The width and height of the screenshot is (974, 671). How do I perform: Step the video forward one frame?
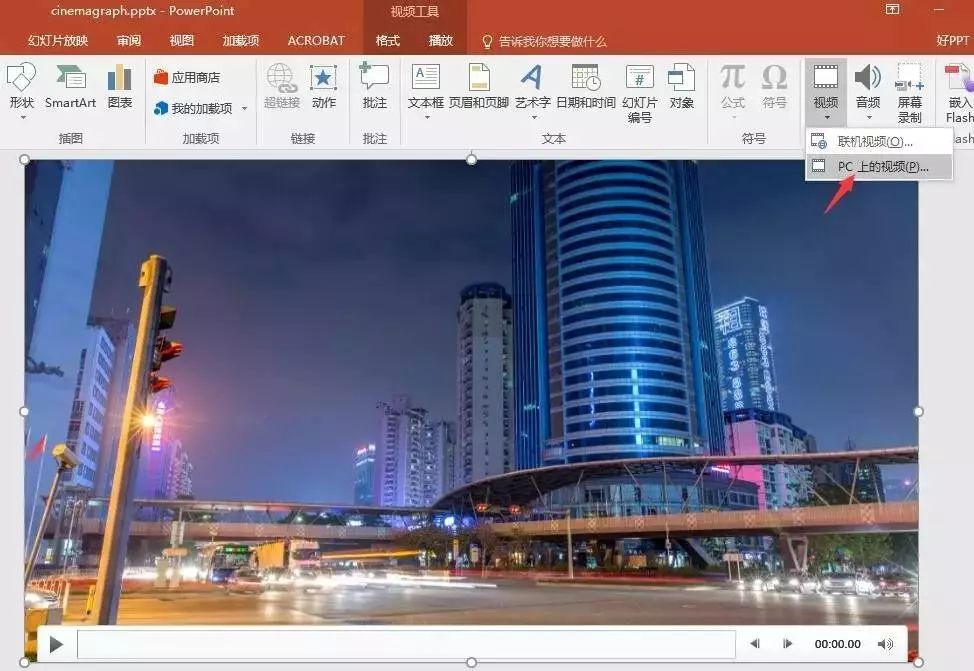click(x=787, y=644)
